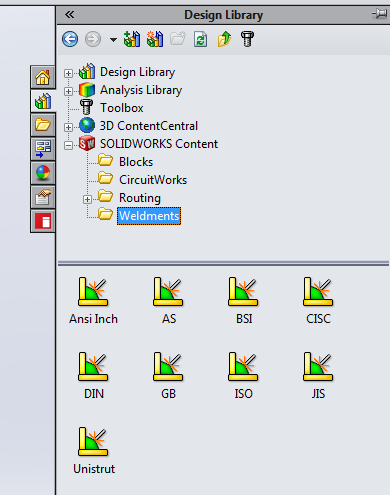Click the Refresh toolbar icon

click(201, 39)
